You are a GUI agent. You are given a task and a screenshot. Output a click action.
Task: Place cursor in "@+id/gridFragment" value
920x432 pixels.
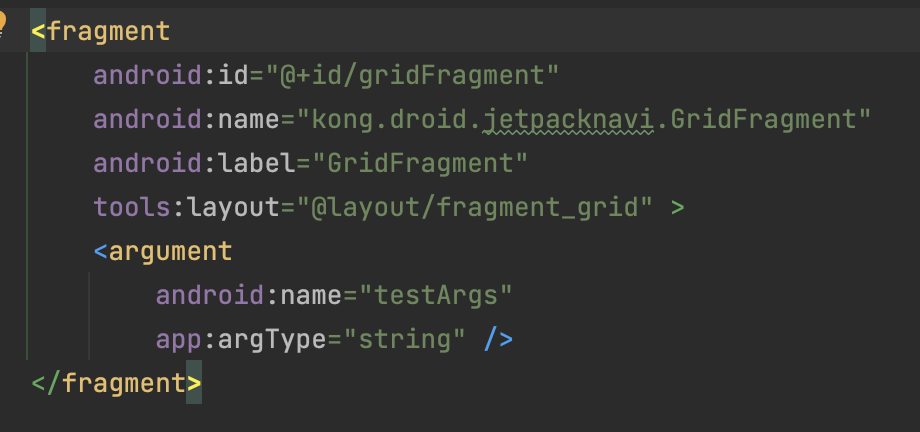[412, 75]
